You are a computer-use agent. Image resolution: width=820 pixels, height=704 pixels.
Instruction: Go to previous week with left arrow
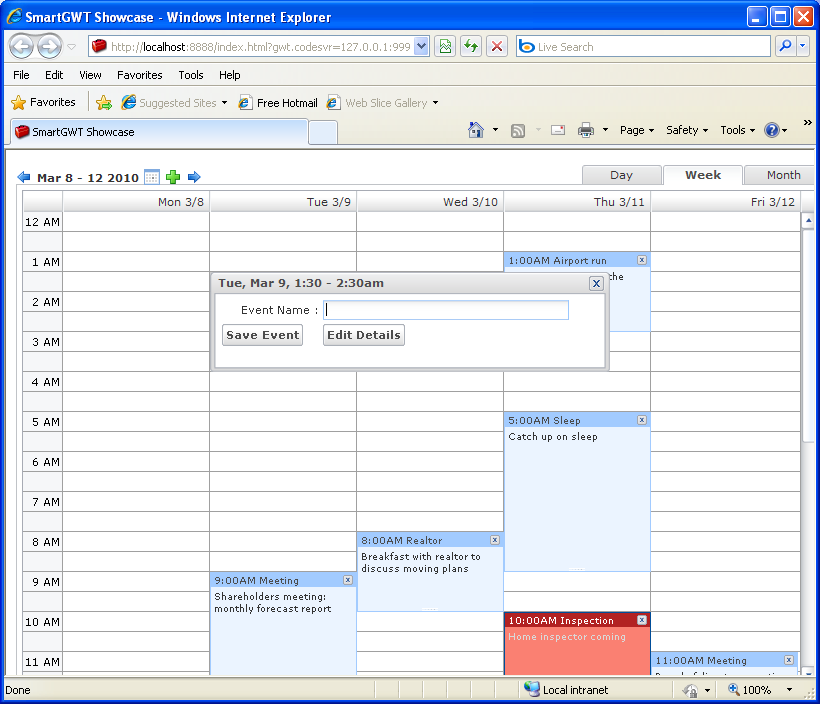pos(24,177)
